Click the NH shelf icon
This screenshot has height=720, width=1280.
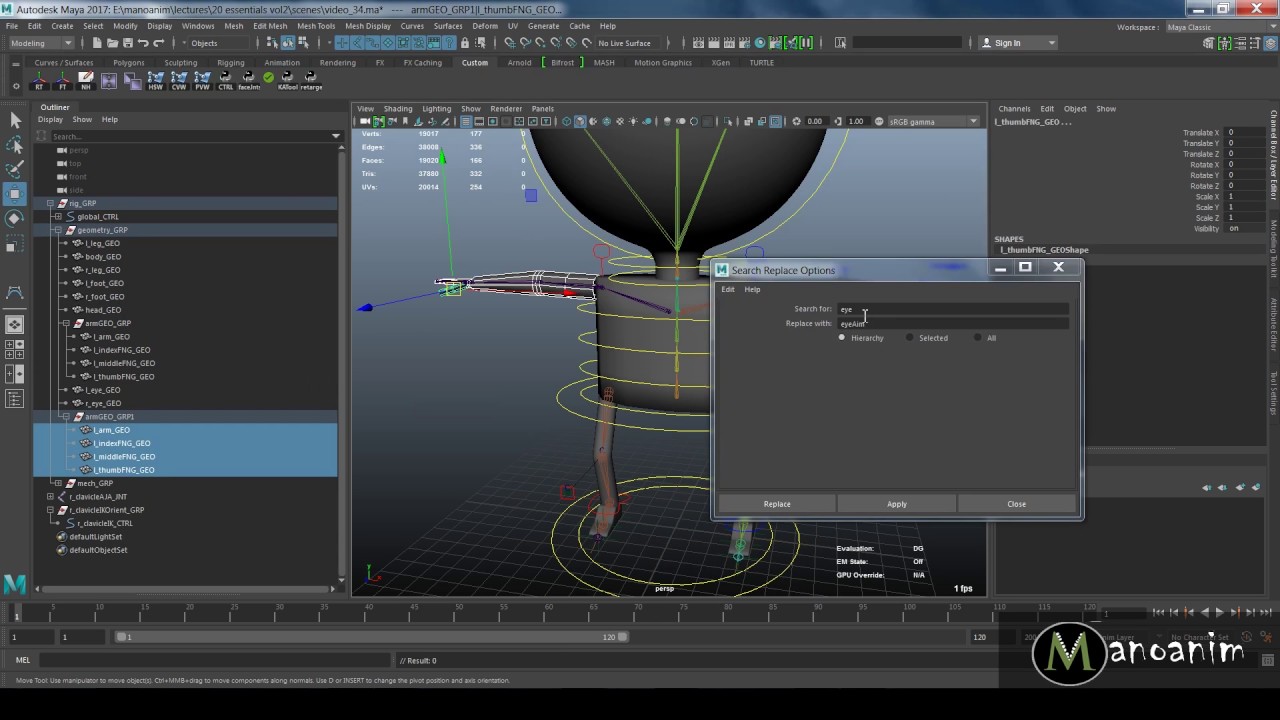pyautogui.click(x=86, y=80)
